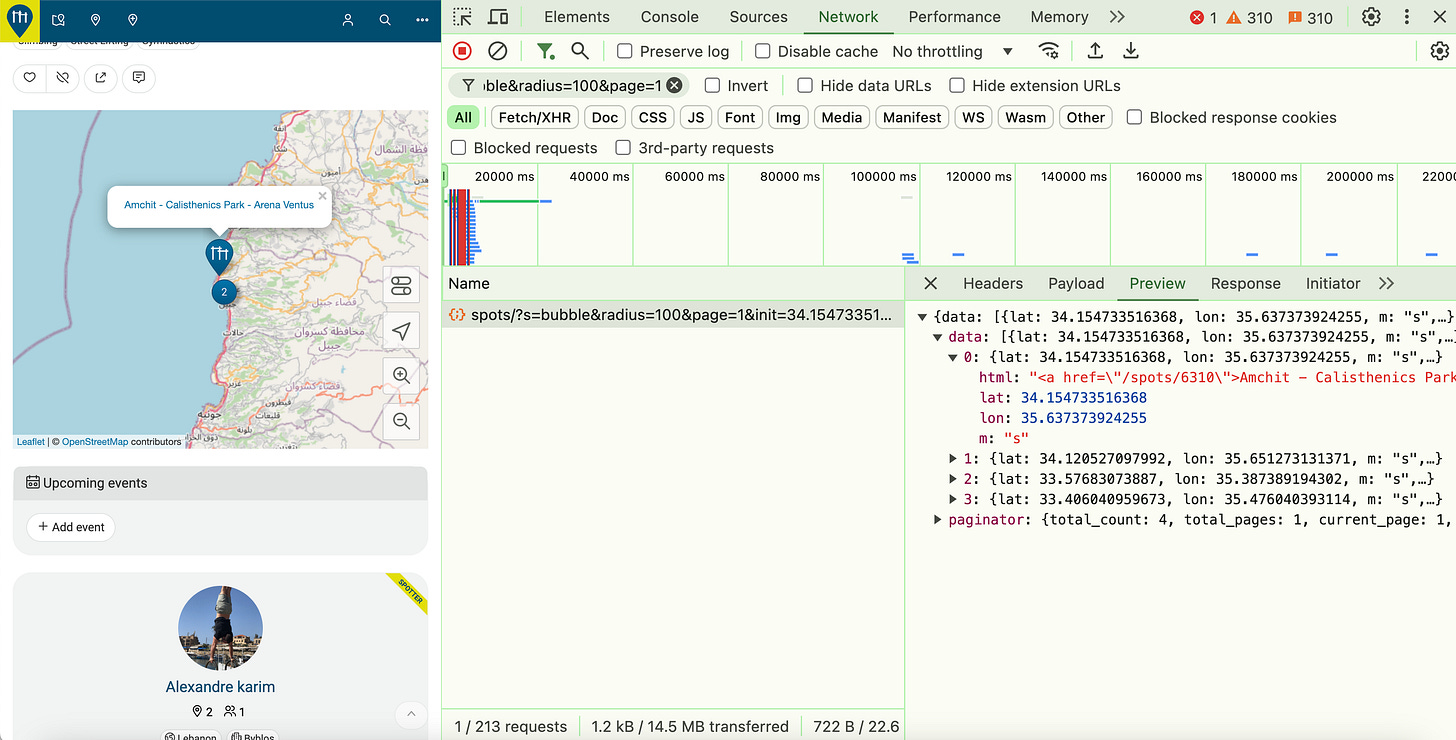Open the No throttling dropdown

tap(952, 51)
